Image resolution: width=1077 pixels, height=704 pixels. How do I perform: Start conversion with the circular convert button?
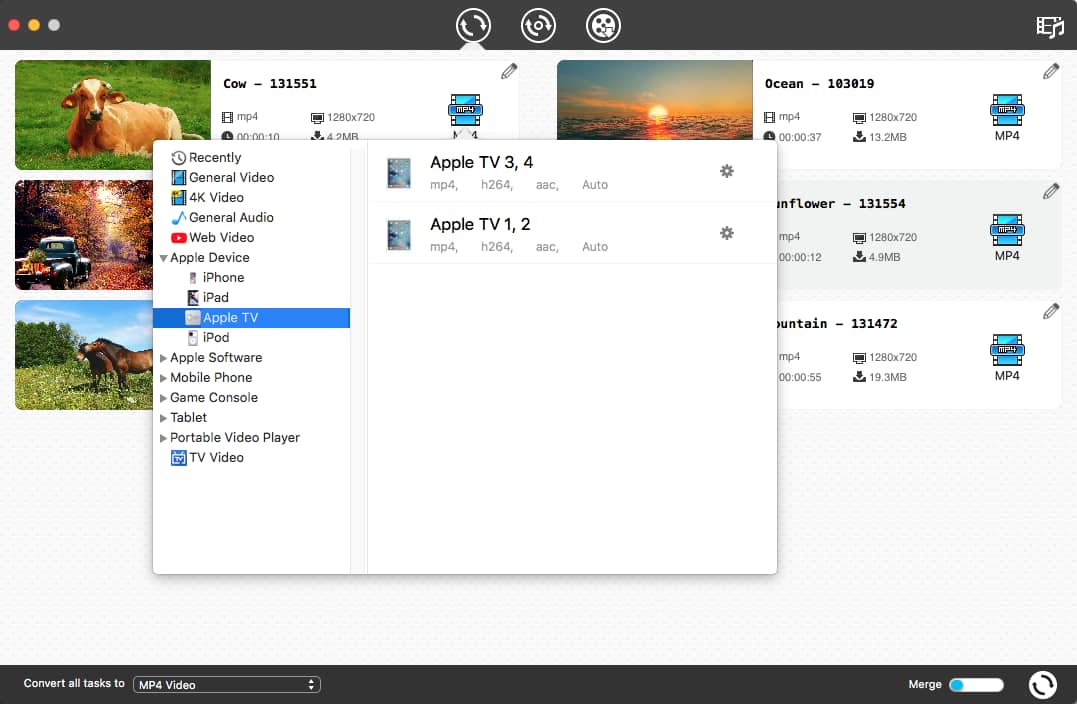pos(1043,684)
